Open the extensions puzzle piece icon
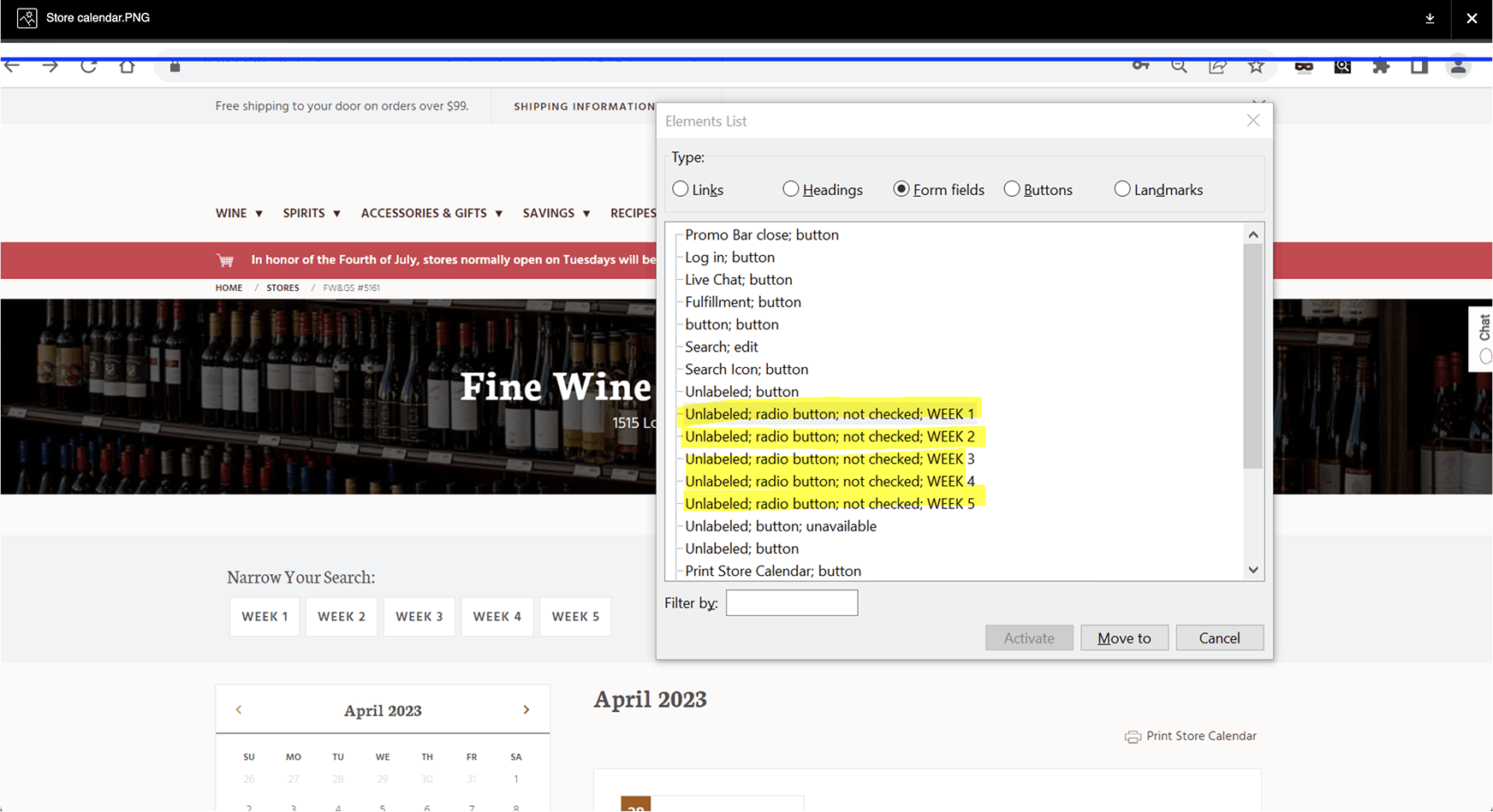This screenshot has height=812, width=1493. click(x=1381, y=66)
